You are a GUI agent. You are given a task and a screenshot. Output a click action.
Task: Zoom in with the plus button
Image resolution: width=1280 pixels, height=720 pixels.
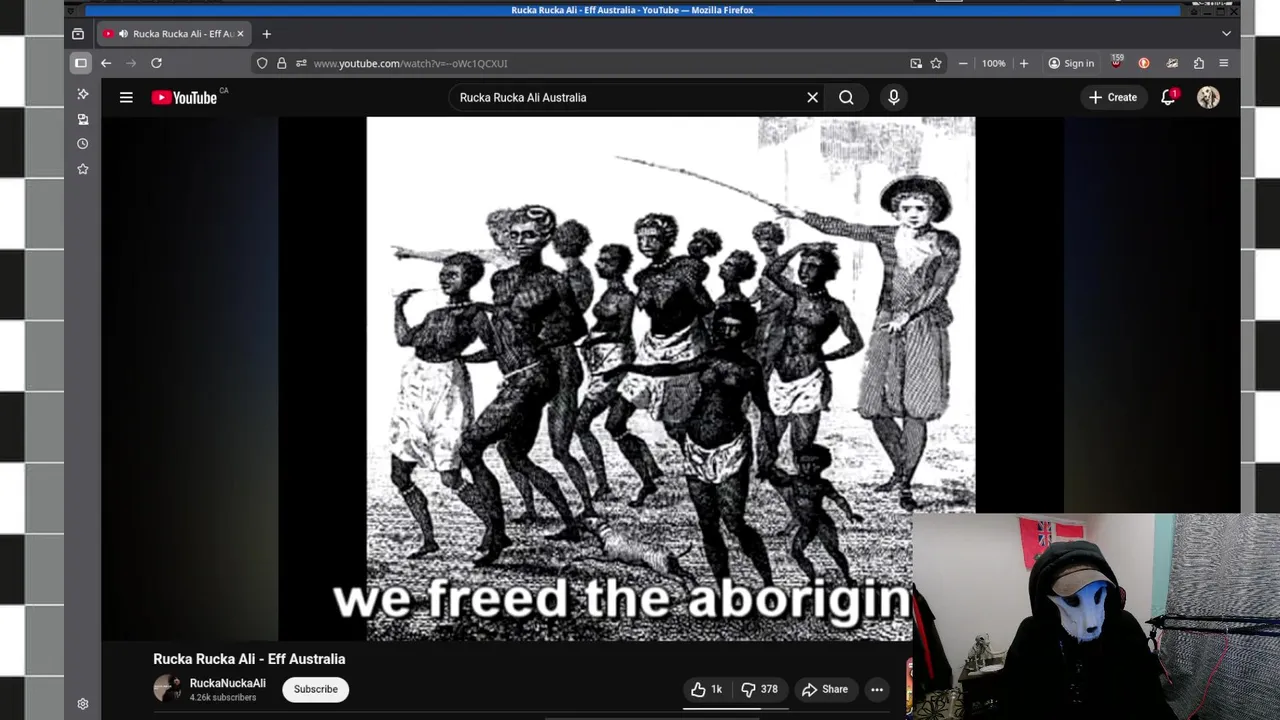[x=1023, y=63]
